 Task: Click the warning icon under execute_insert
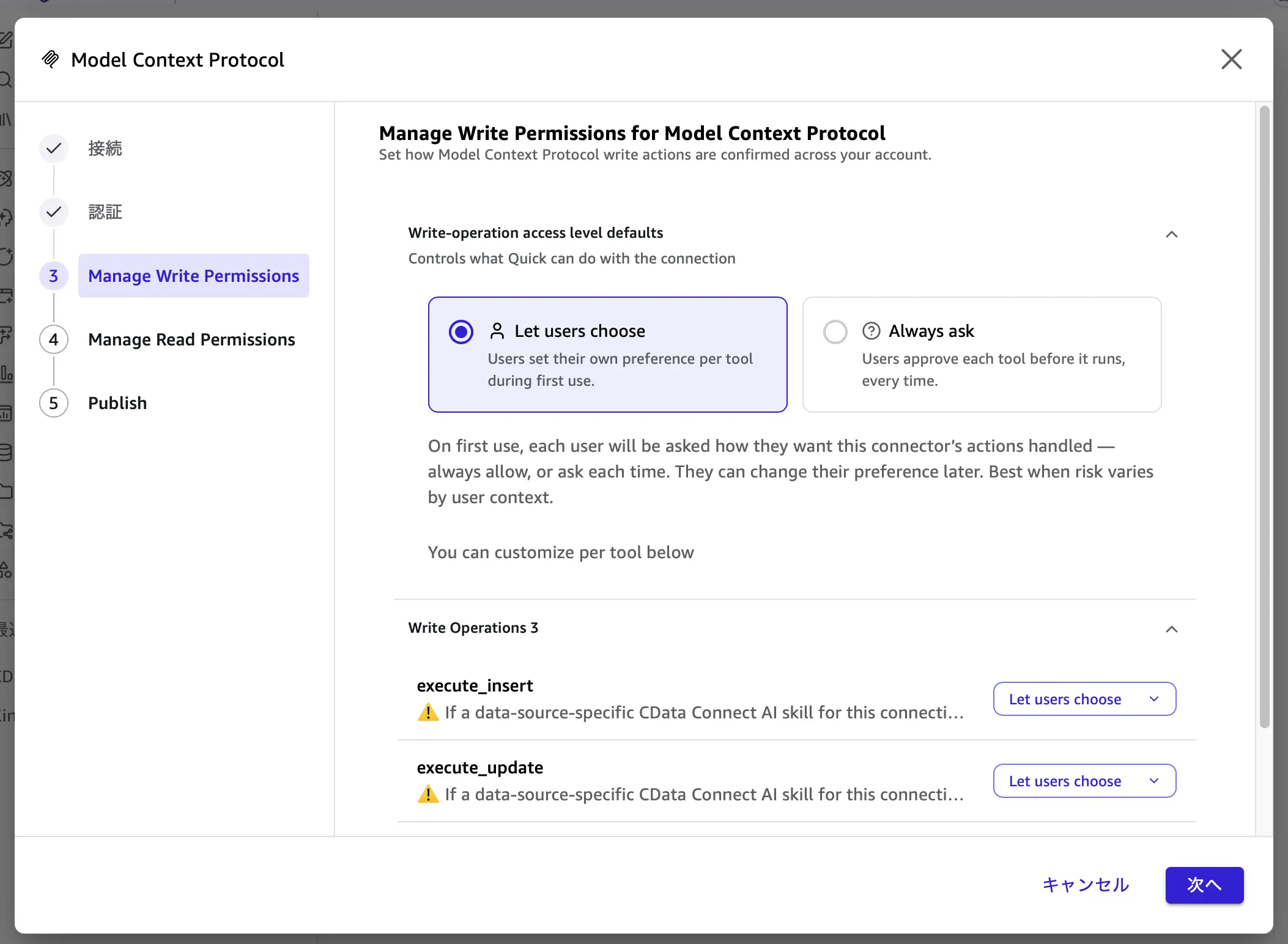pos(428,712)
